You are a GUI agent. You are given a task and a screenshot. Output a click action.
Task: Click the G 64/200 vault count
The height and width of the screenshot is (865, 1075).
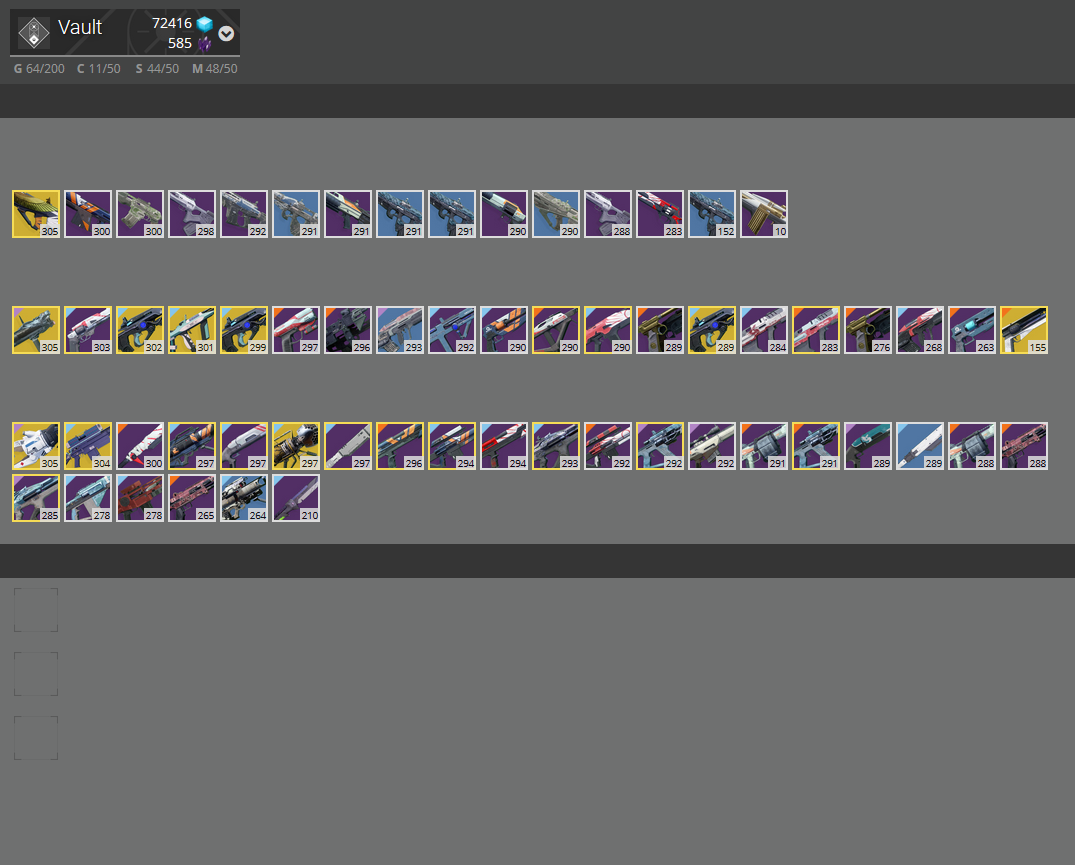(x=39, y=69)
